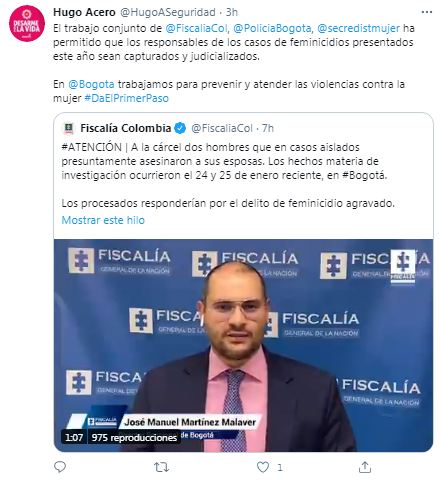Click the blue verified badge

click(180, 128)
